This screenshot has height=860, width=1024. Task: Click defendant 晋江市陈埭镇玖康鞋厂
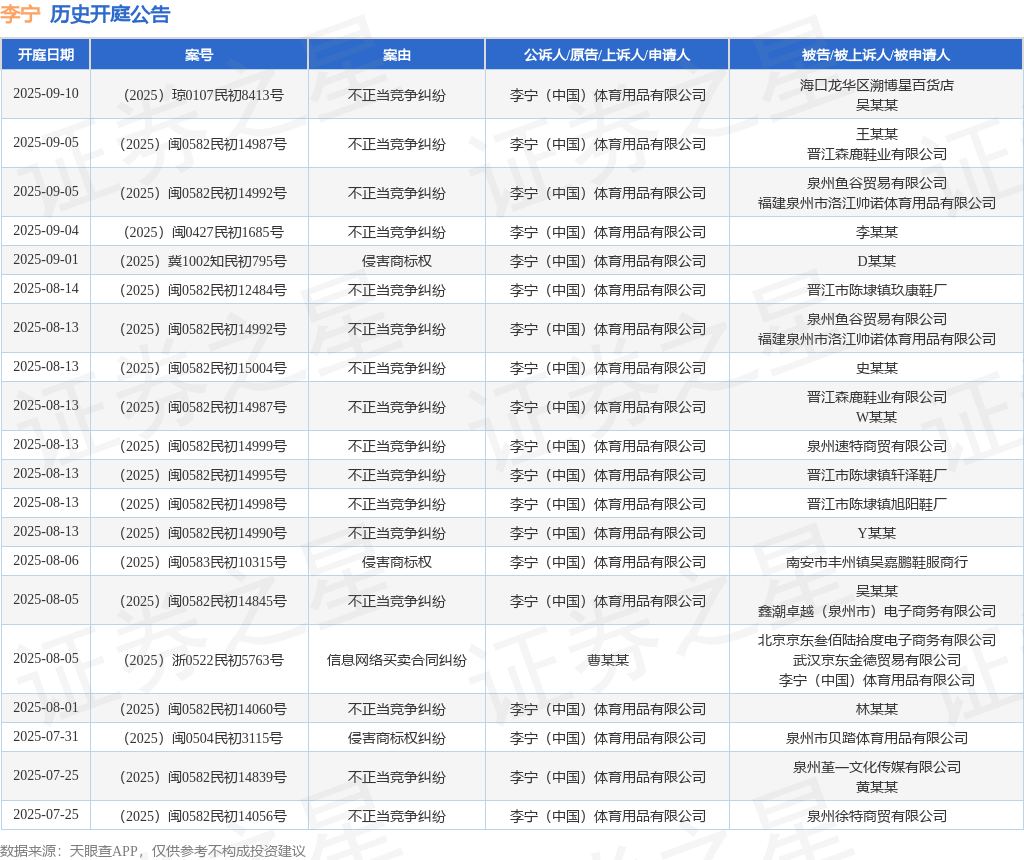point(876,290)
